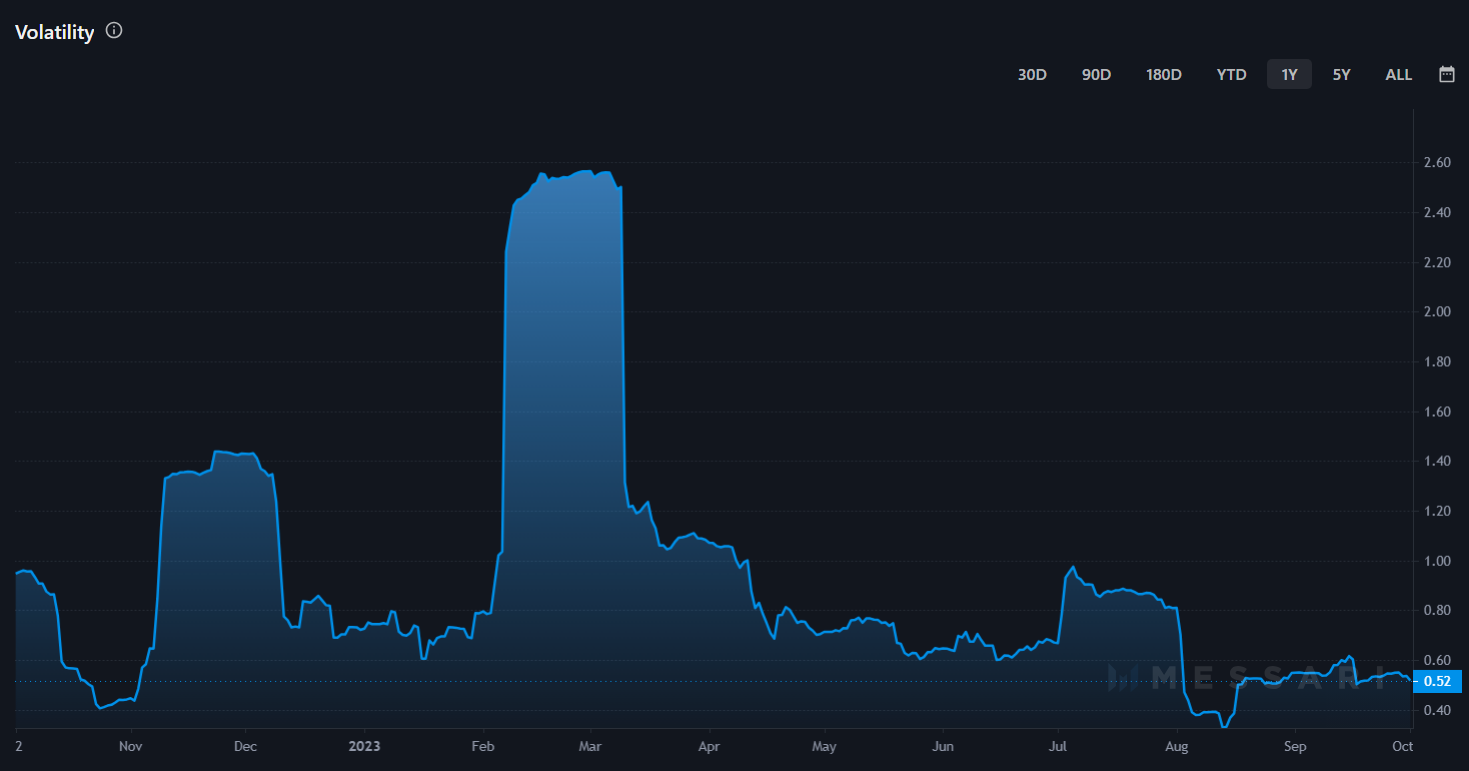Click the 1.60 y-axis label
Image resolution: width=1469 pixels, height=771 pixels.
(1437, 412)
